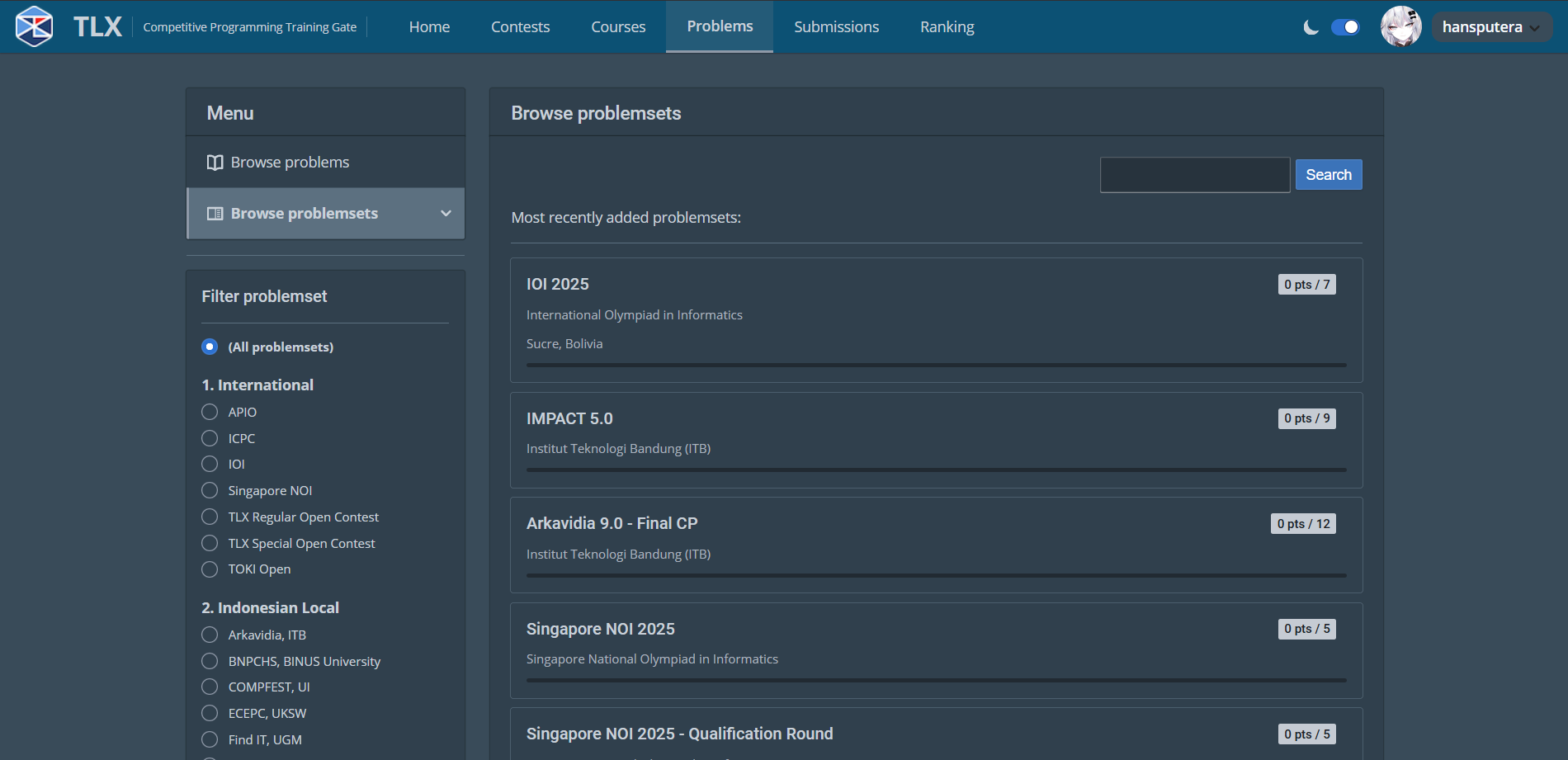
Task: Select BNPCHS, BINUS University radio
Action: [x=210, y=661]
